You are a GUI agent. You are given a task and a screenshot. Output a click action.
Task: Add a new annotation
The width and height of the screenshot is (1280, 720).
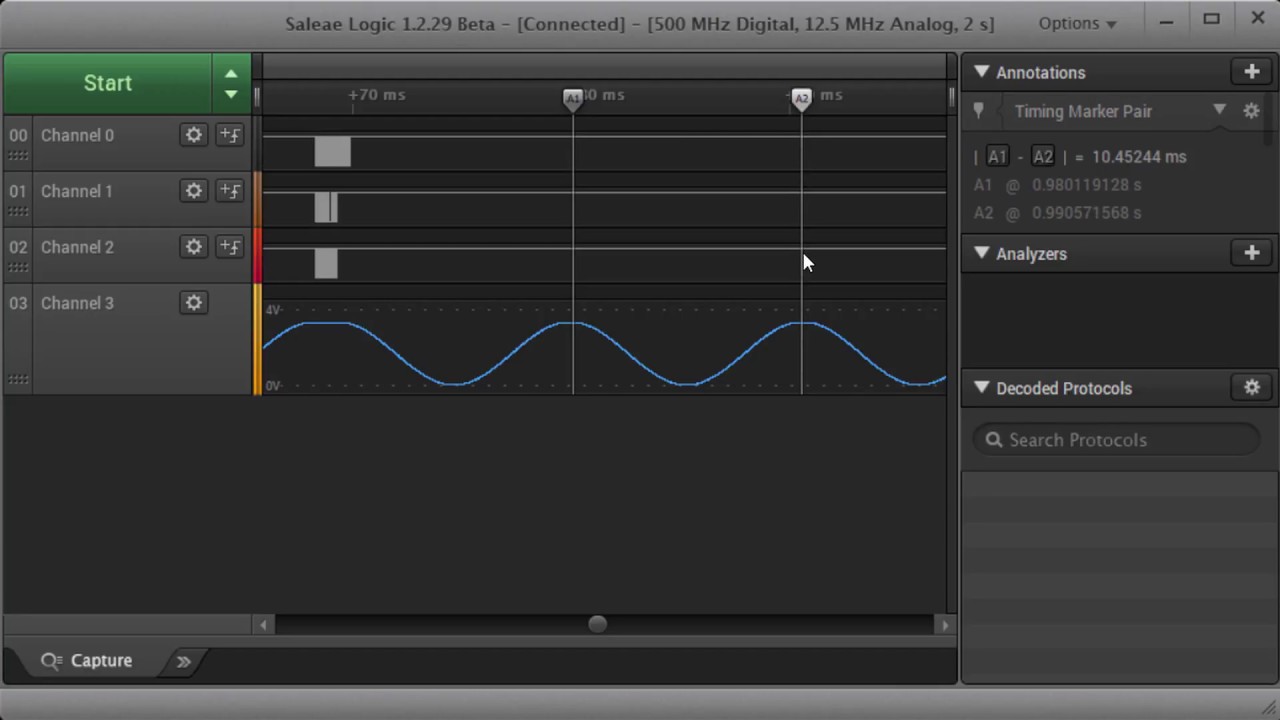pos(1252,71)
